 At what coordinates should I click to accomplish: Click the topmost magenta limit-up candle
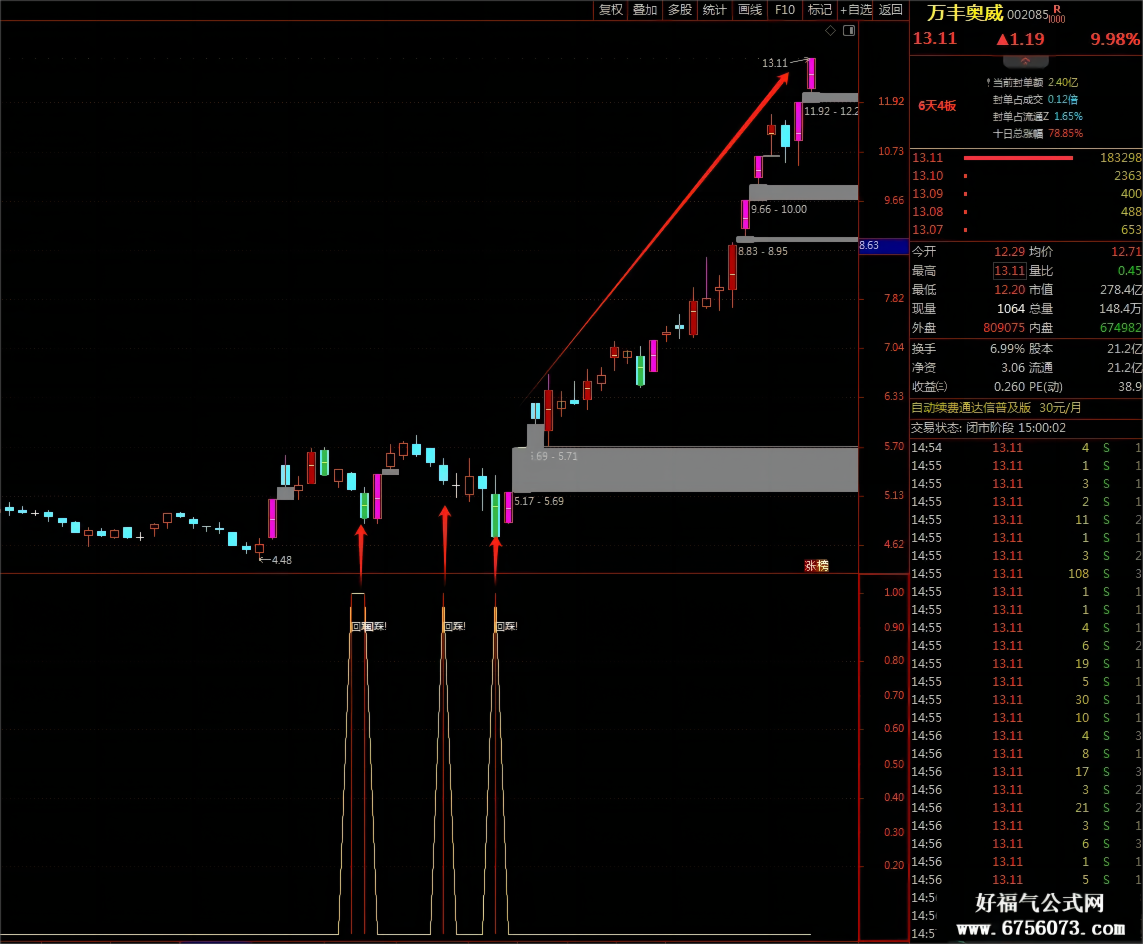pyautogui.click(x=811, y=74)
